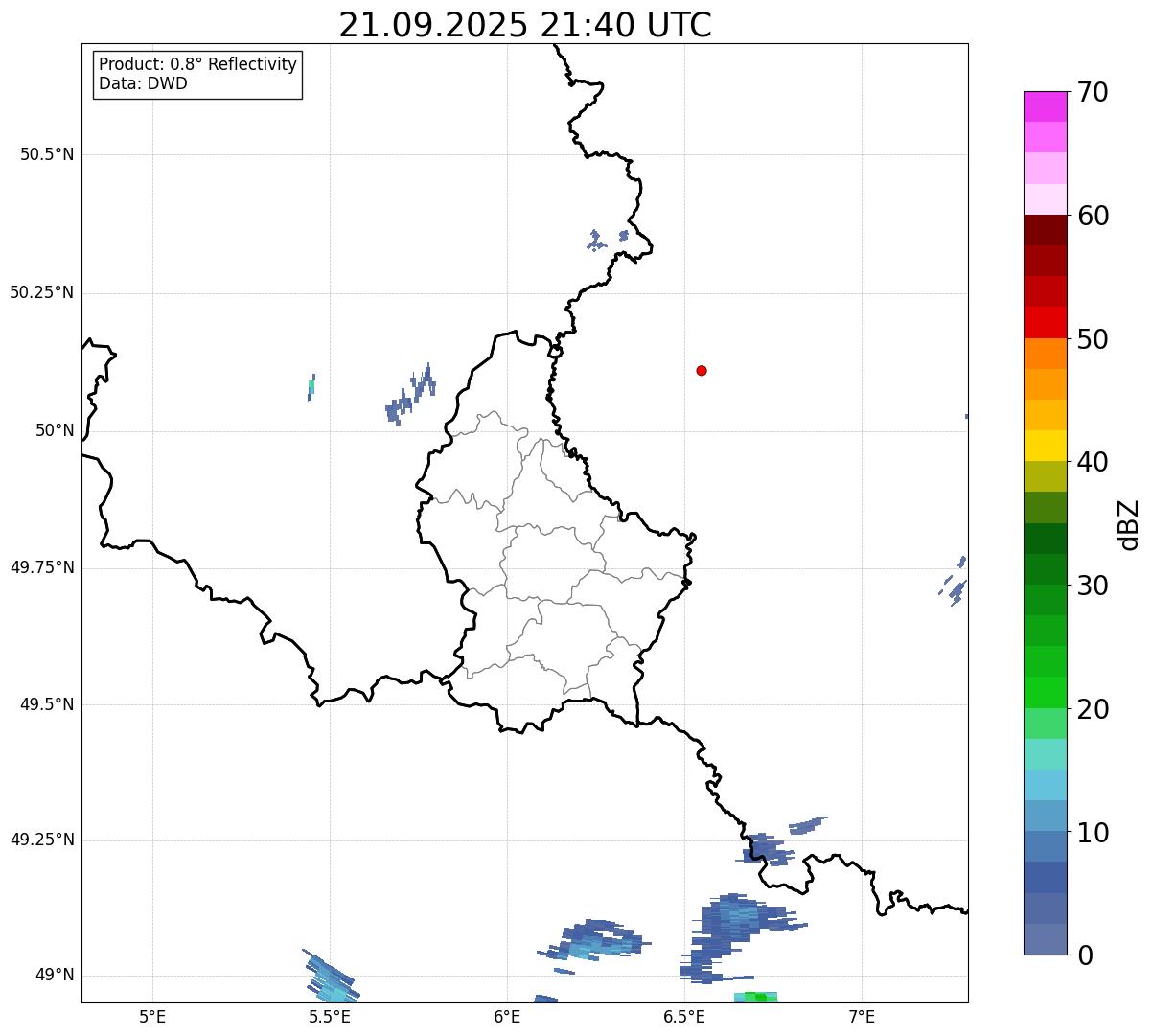Click the "Product: 0.8° Reflectivity" legend text
This screenshot has height=1036, width=1152.
[198, 64]
